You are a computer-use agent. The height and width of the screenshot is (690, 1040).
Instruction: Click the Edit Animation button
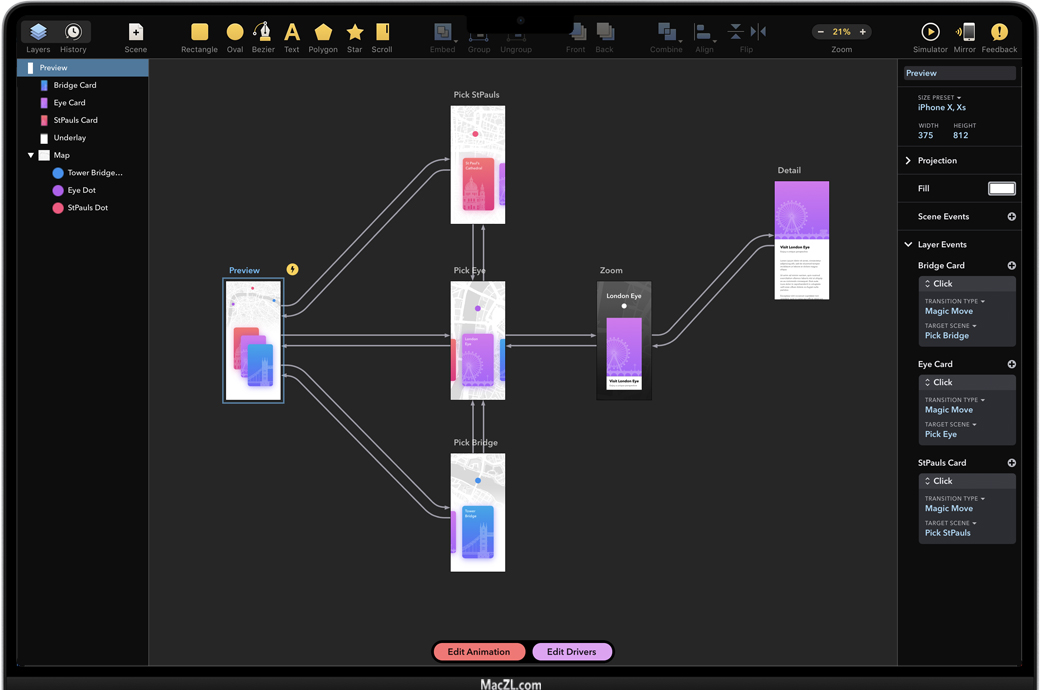click(479, 652)
